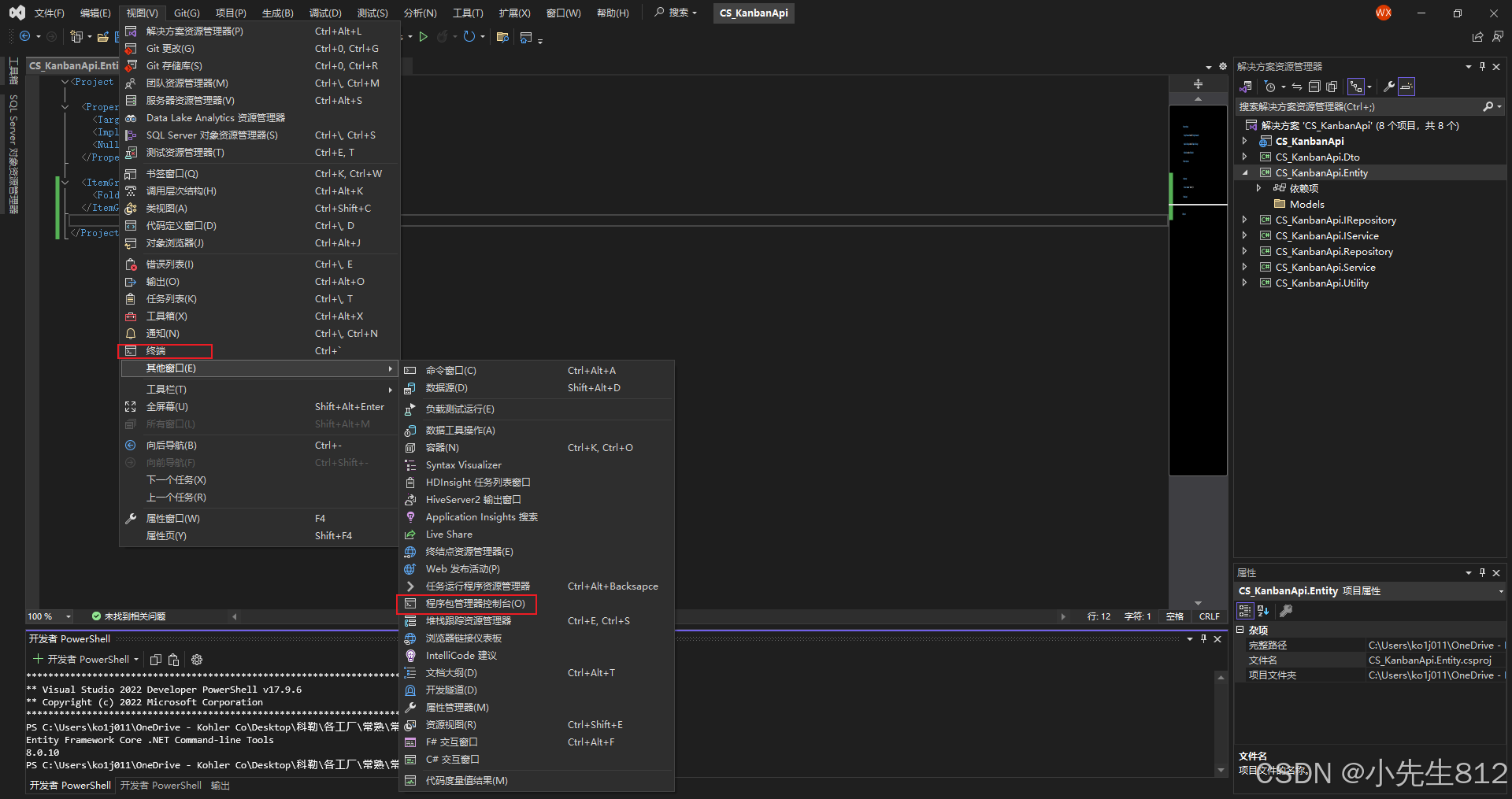
Task: Open the 开发者 PowerShell new terminal dropdown arrow
Action: 136,660
